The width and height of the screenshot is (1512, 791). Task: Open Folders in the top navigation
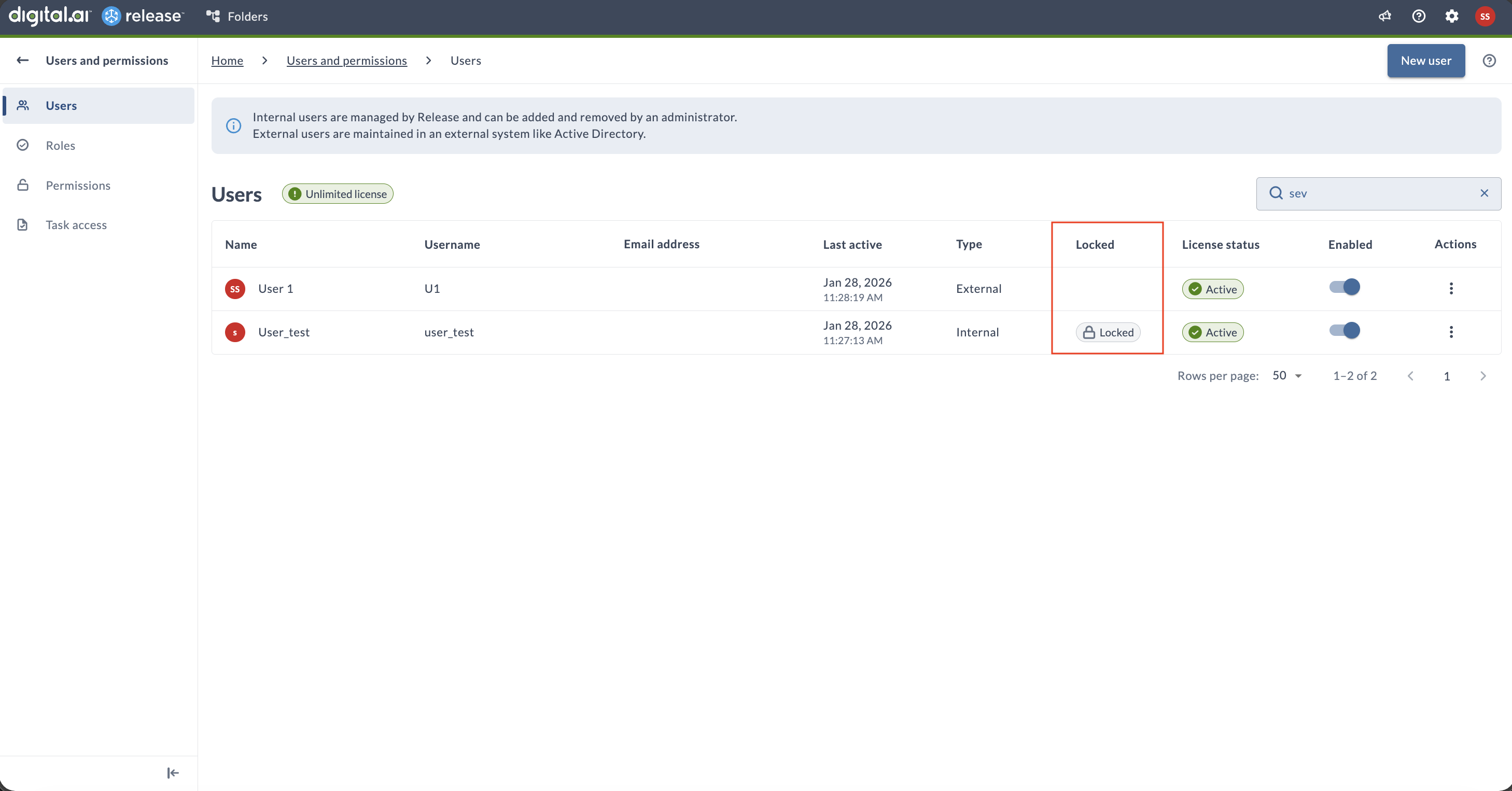[x=237, y=16]
